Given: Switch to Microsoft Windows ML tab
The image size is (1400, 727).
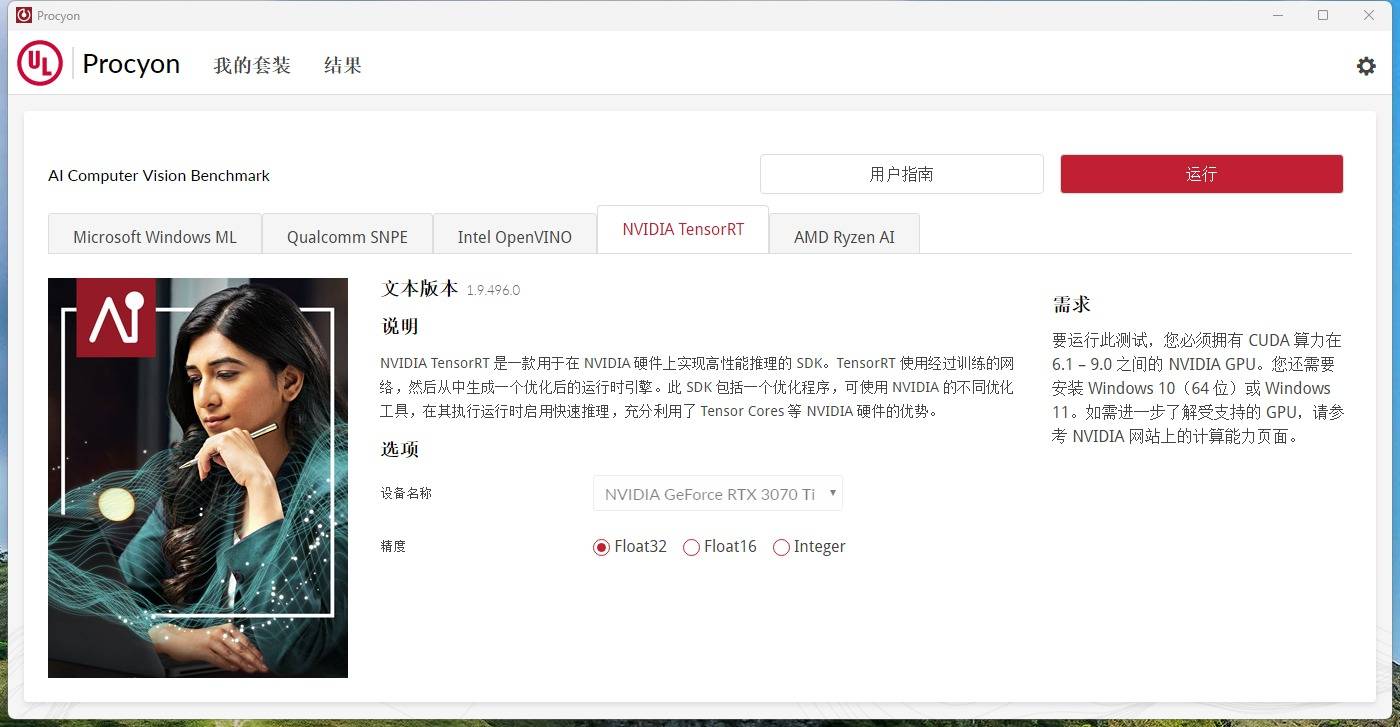Looking at the screenshot, I should [x=155, y=237].
